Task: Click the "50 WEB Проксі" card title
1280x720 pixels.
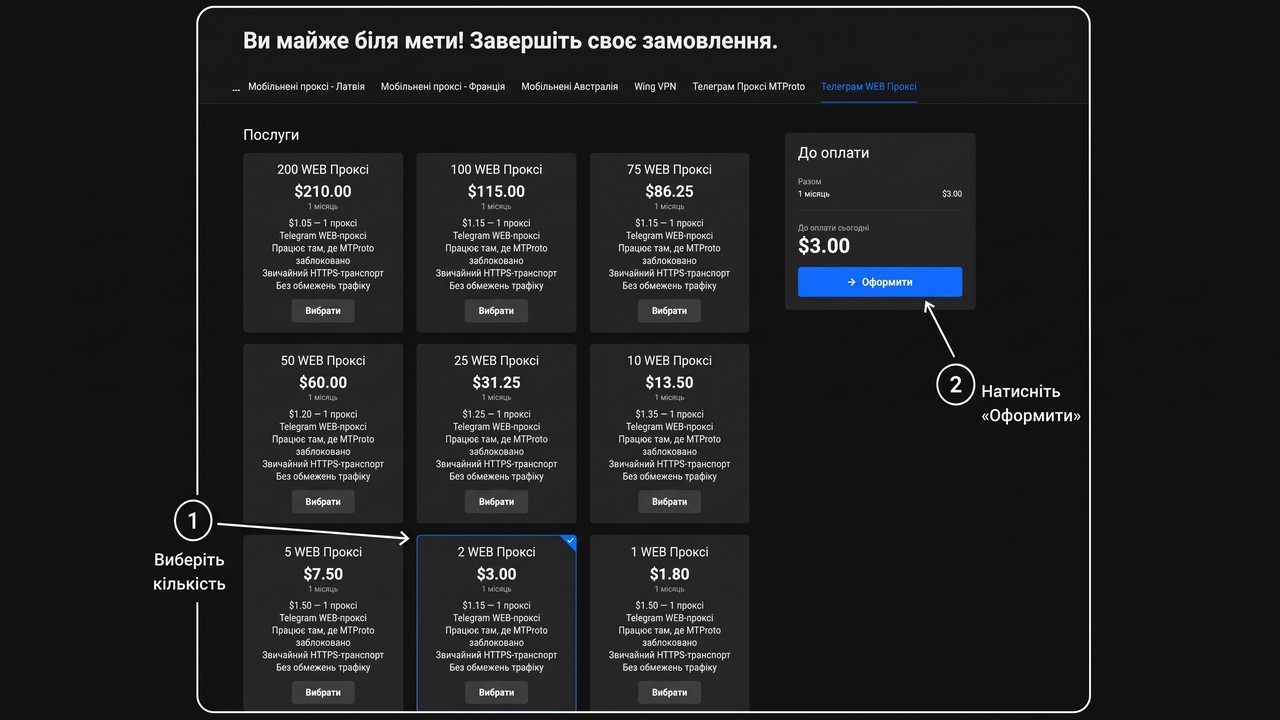Action: tap(323, 361)
